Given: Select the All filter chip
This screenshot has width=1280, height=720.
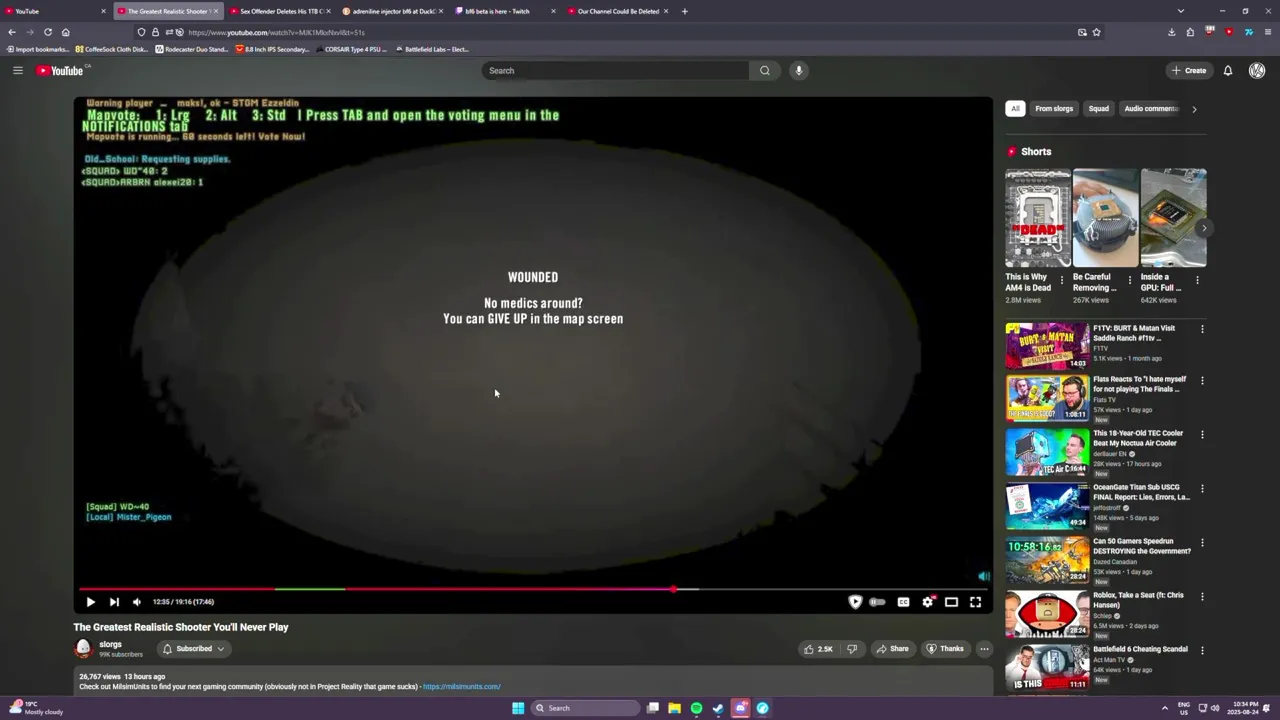Looking at the screenshot, I should tap(1015, 109).
